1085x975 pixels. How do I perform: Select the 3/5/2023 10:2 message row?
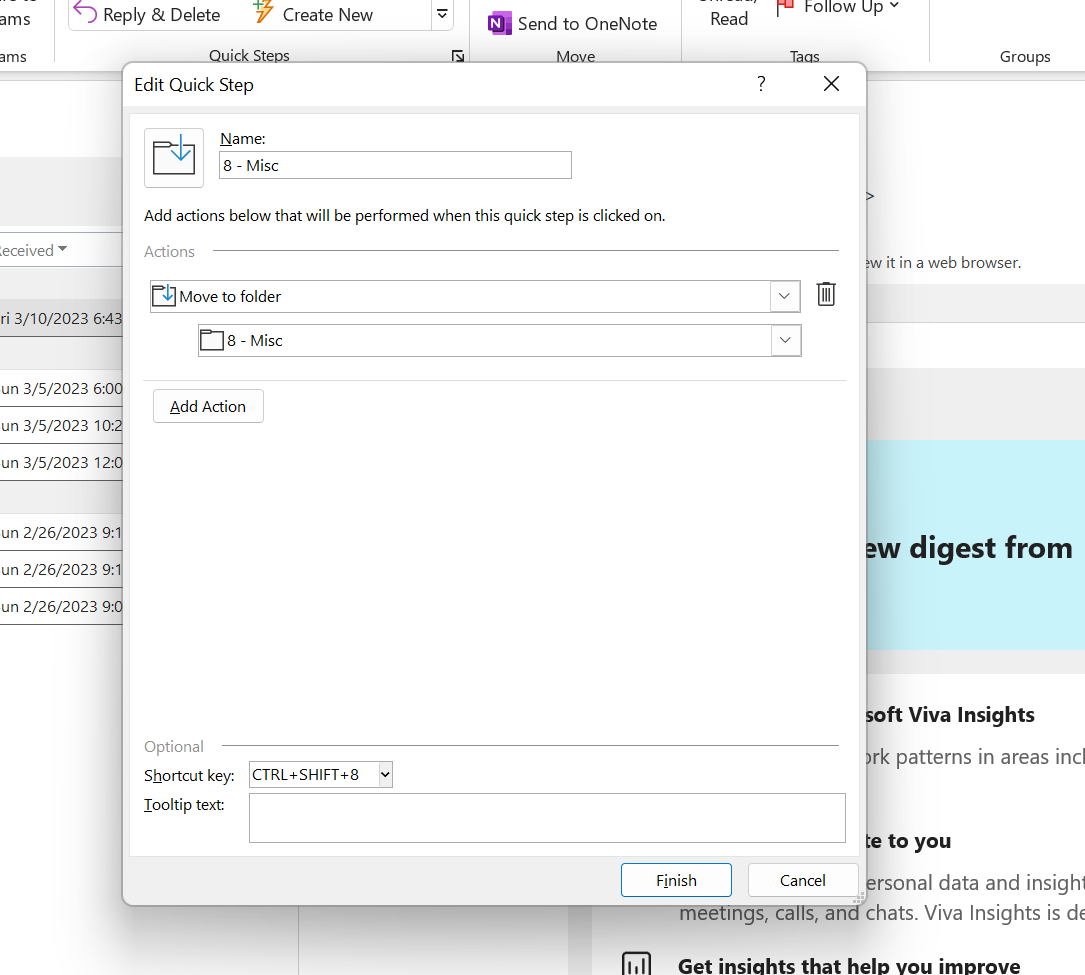click(x=61, y=426)
